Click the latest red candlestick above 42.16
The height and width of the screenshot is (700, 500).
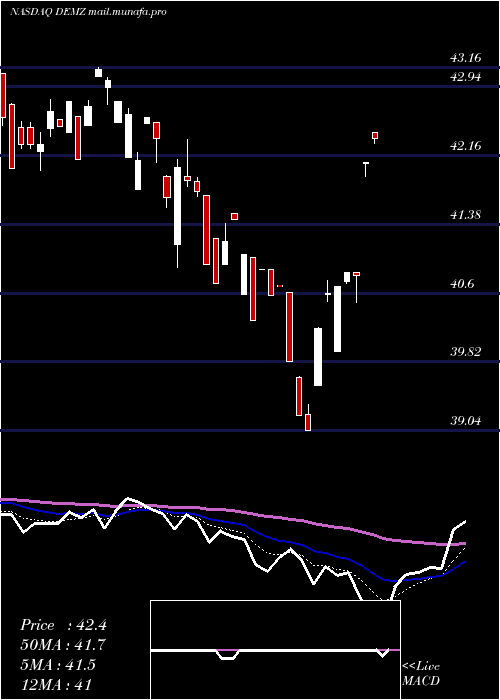(375, 135)
